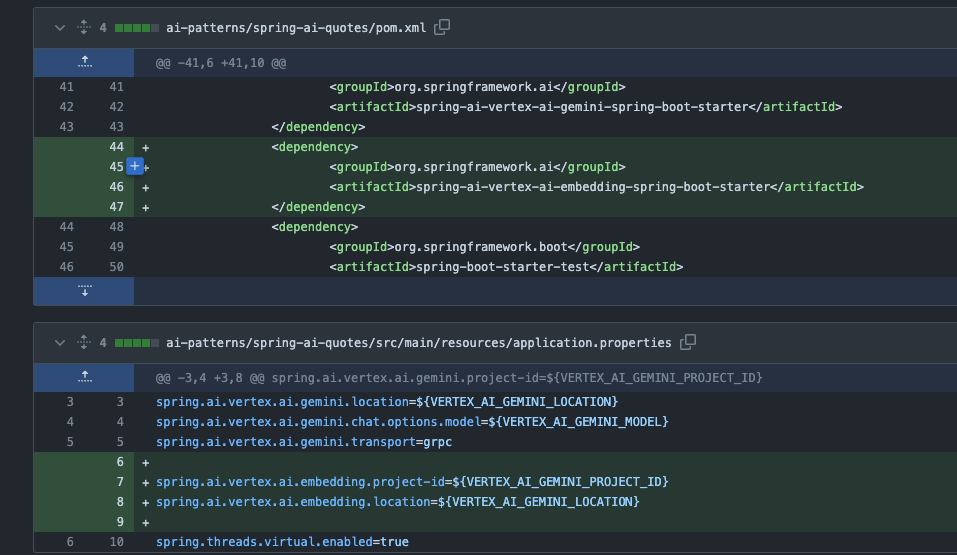Click the org.springframework.boot groupId line
Viewport: 957px width, 555px height.
(x=485, y=247)
